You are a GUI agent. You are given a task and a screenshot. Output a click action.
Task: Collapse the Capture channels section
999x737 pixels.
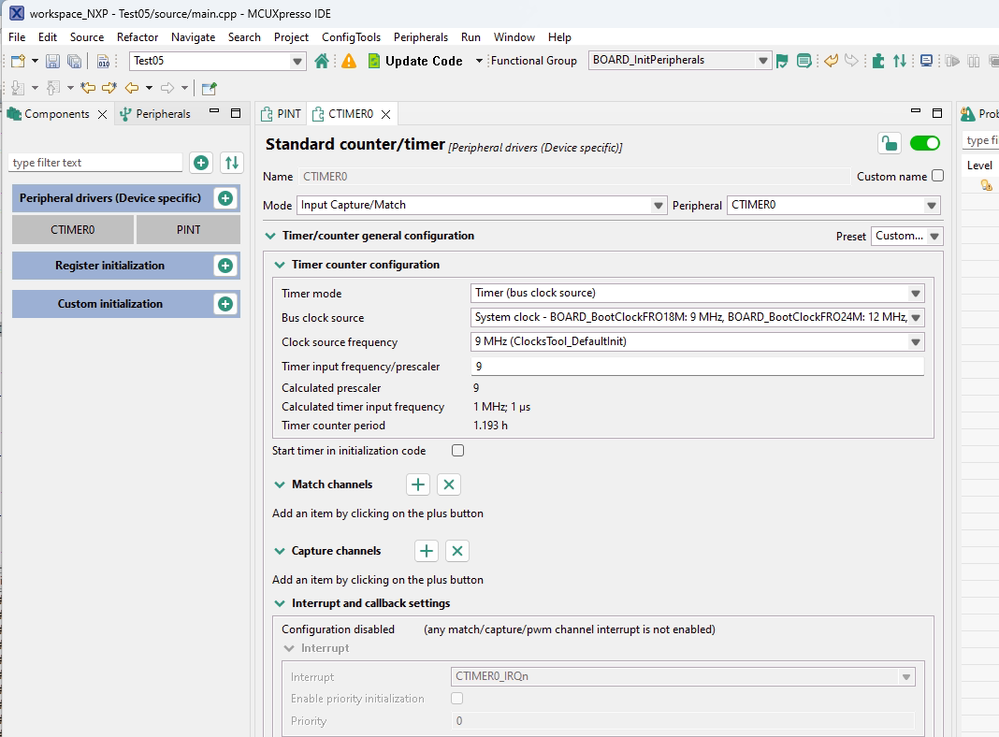(x=280, y=551)
